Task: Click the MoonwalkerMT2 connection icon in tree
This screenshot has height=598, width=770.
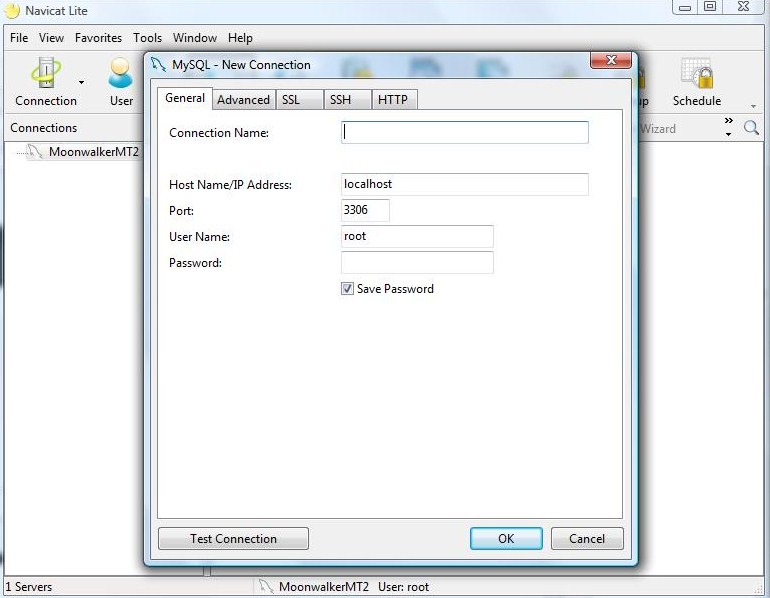Action: pos(34,152)
